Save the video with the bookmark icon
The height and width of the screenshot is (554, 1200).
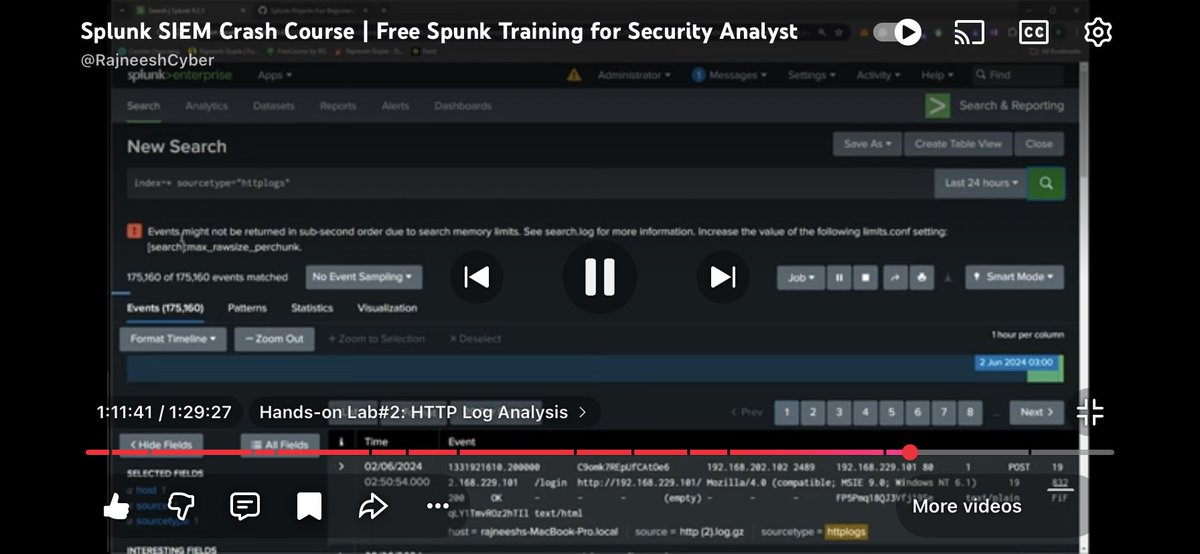(309, 507)
